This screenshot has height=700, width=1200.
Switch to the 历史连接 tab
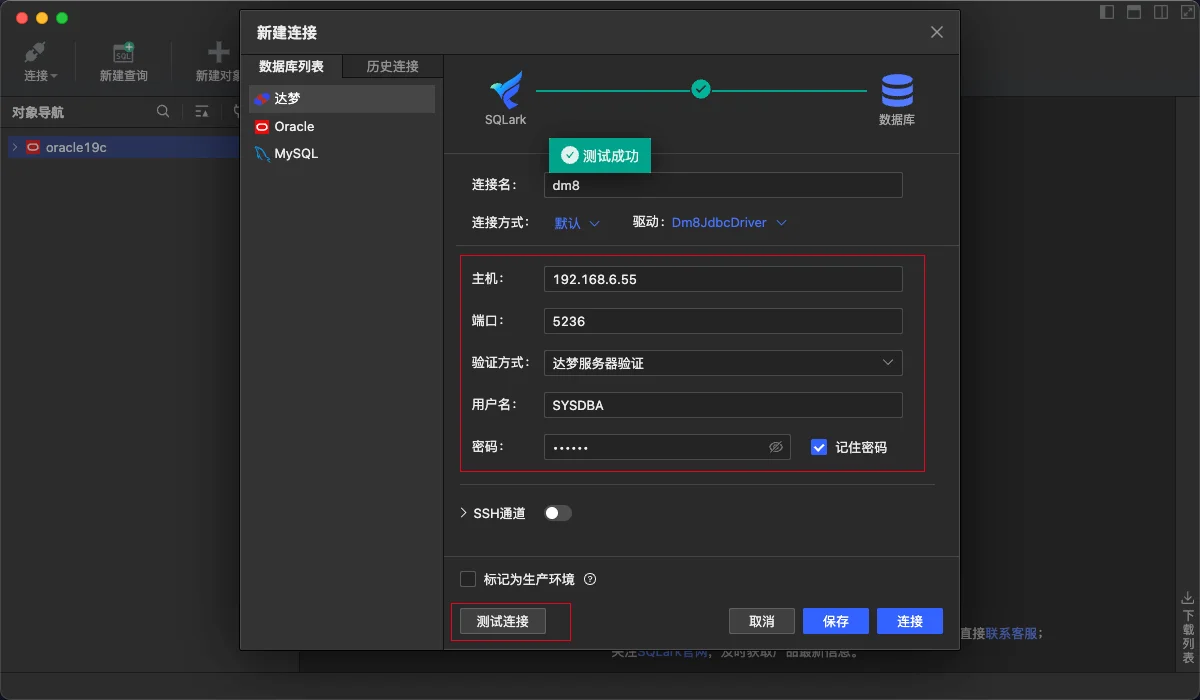pos(392,66)
